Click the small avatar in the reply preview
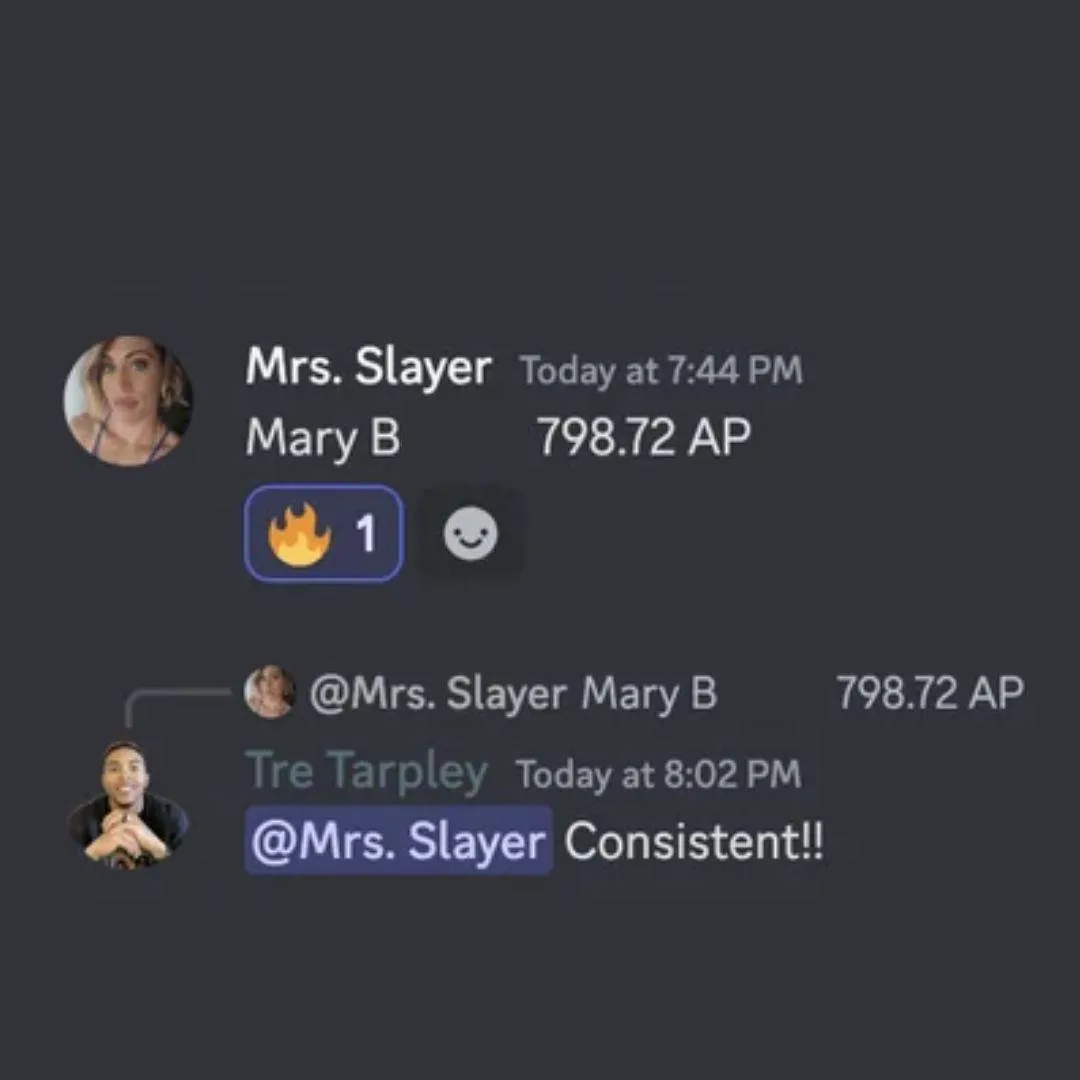Image resolution: width=1080 pixels, height=1080 pixels. coord(269,692)
